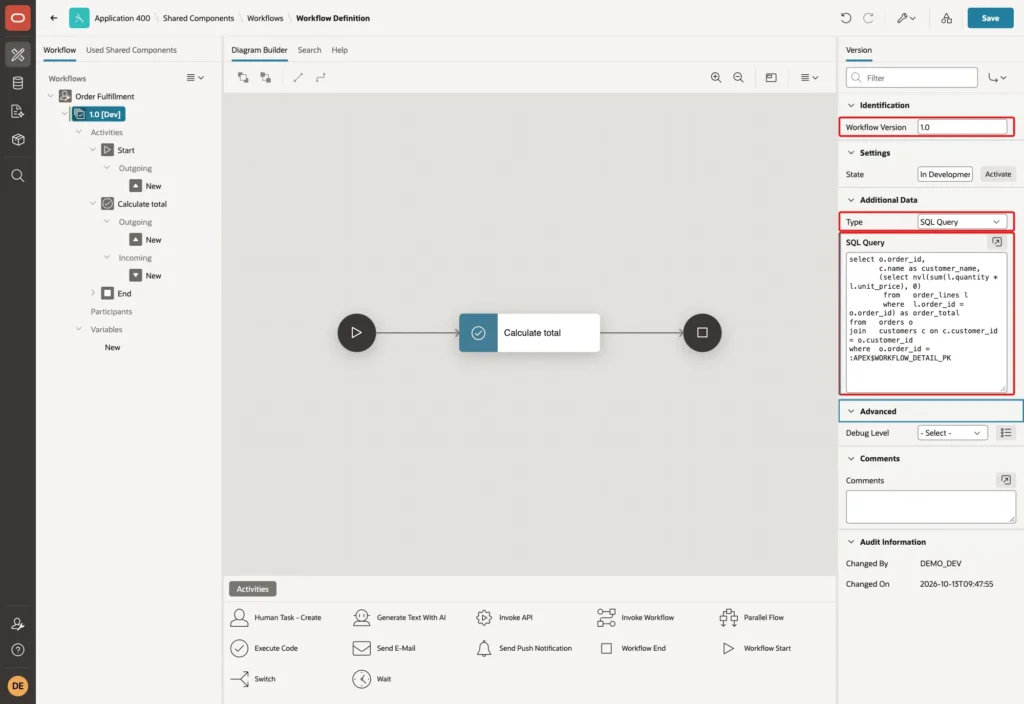Open Administration user-settings icon

click(18, 624)
